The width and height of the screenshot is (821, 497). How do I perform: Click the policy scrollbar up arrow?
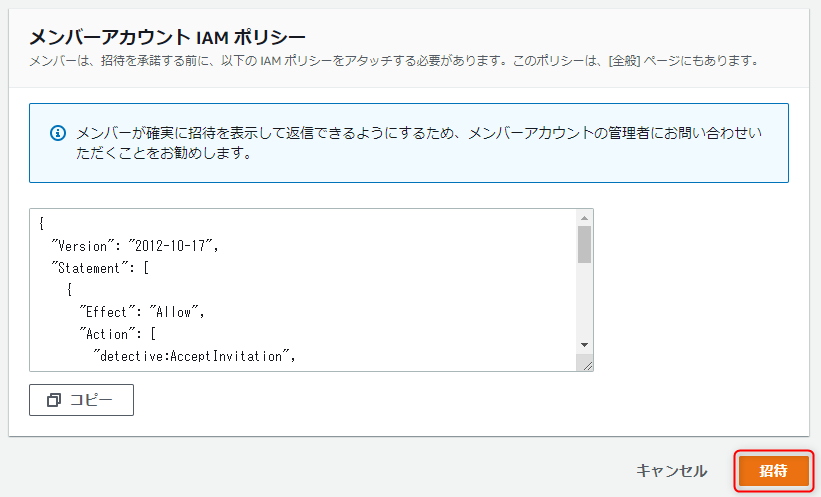pyautogui.click(x=585, y=218)
